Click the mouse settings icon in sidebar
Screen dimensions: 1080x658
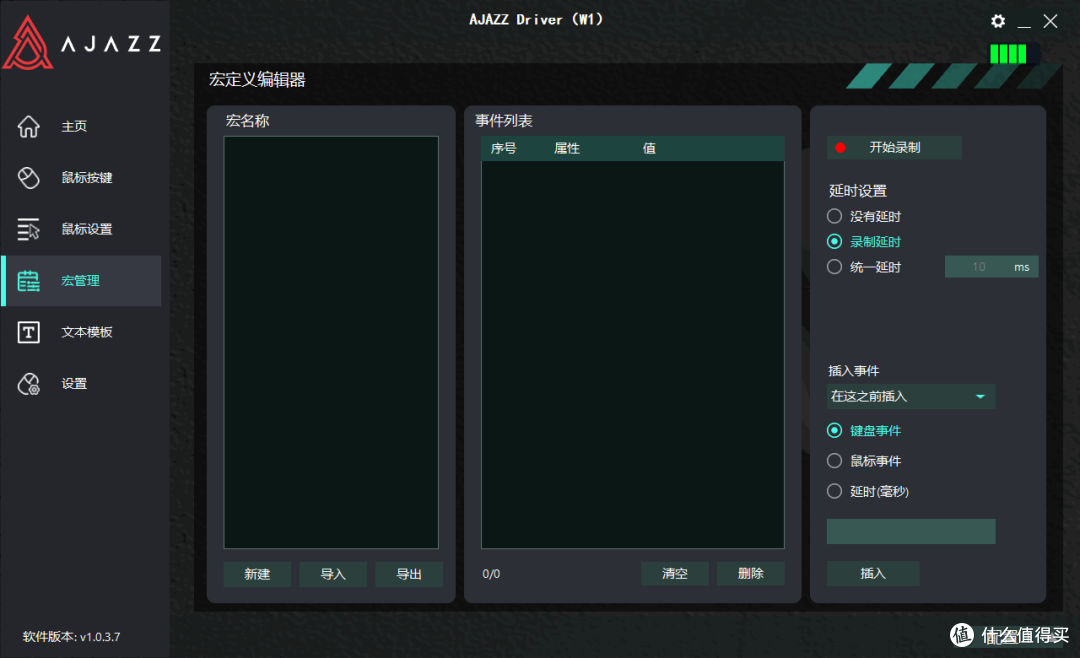tap(28, 229)
